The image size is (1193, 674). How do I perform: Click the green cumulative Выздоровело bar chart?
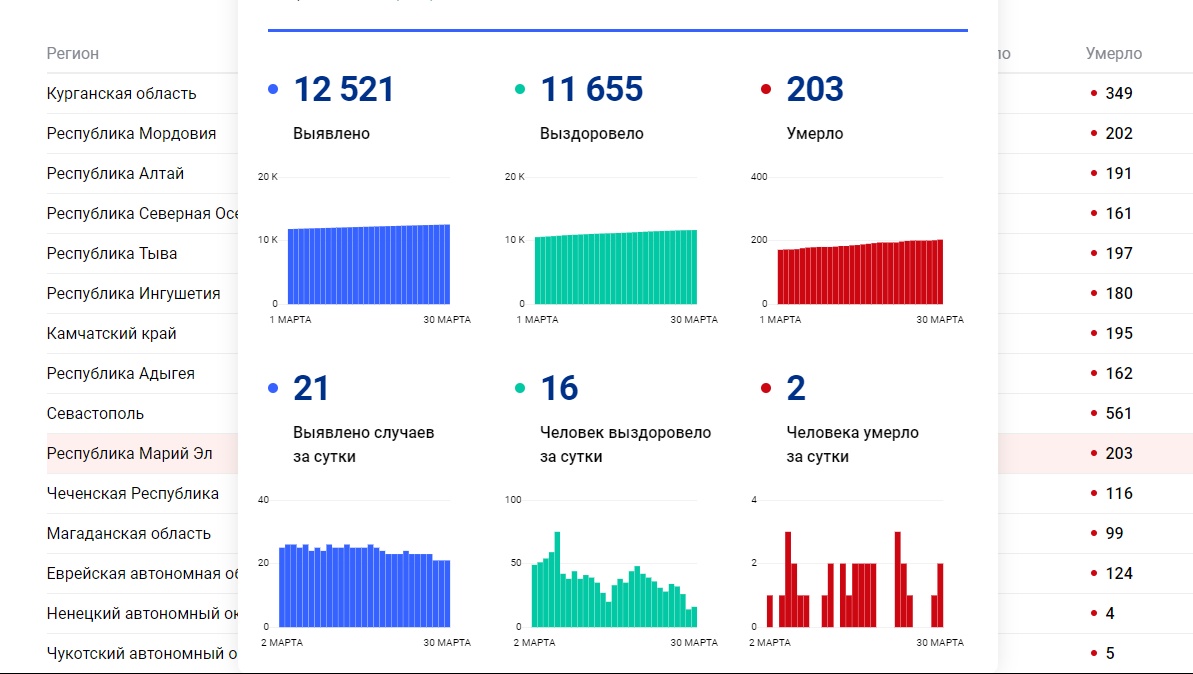tap(615, 267)
